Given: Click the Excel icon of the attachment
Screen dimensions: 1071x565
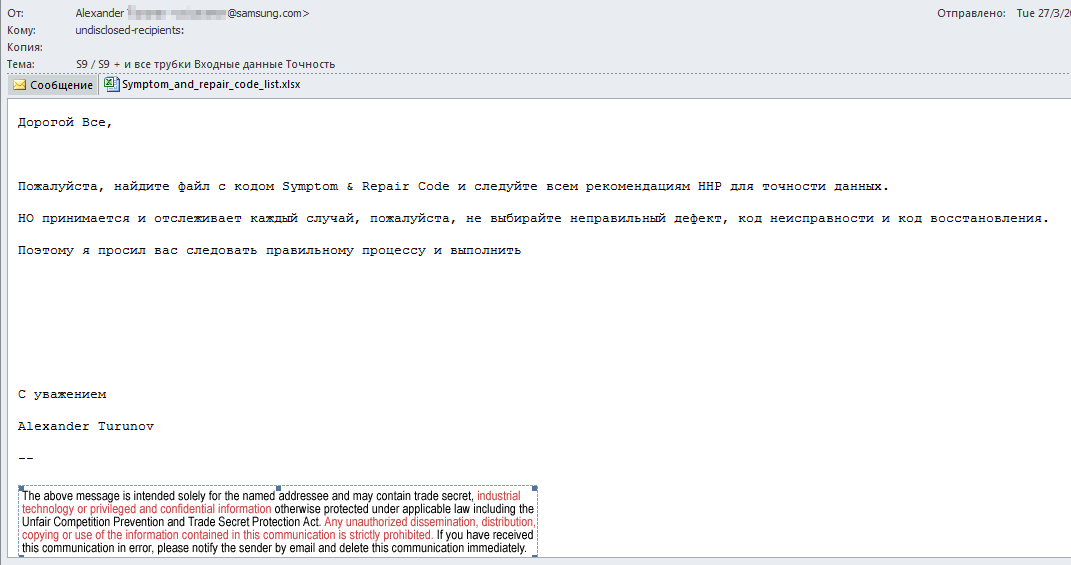Looking at the screenshot, I should pyautogui.click(x=110, y=84).
